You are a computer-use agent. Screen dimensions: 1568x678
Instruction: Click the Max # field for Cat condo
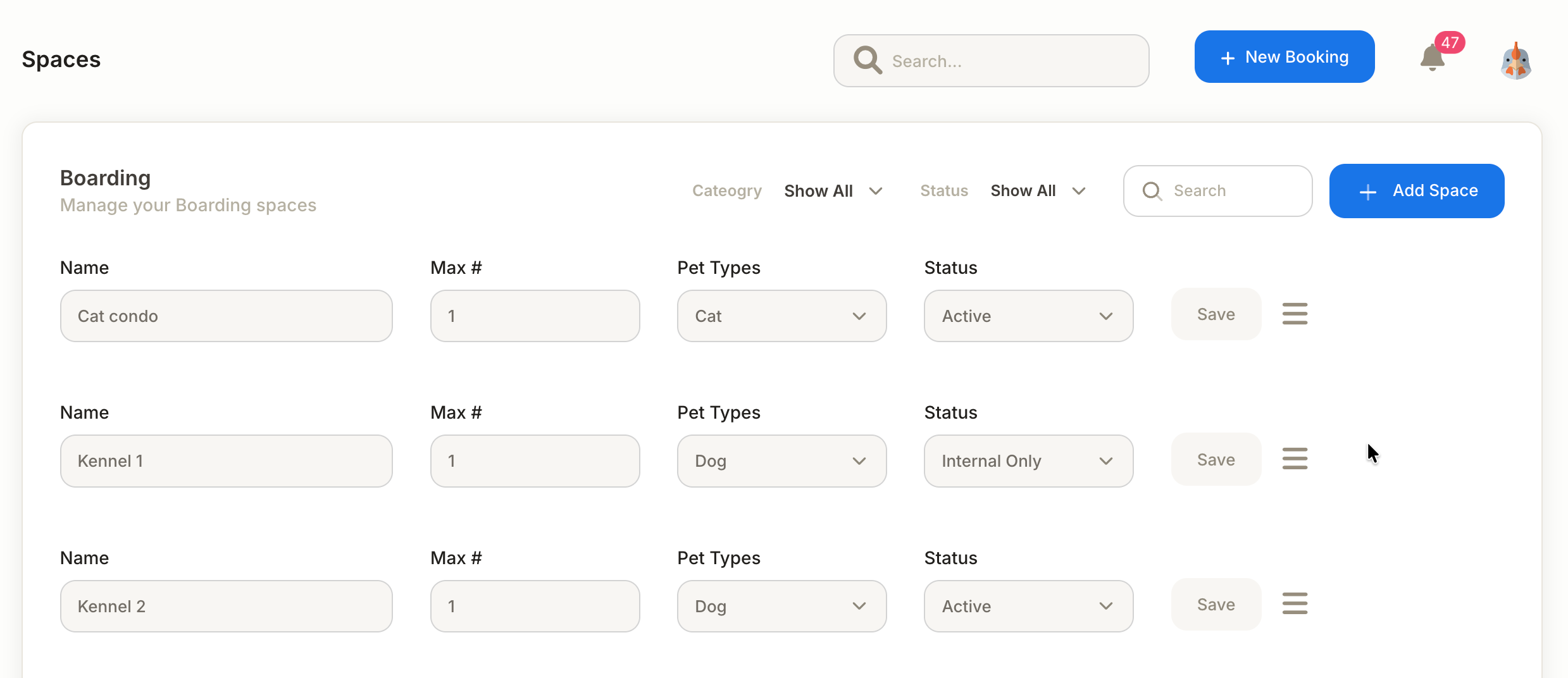click(535, 316)
